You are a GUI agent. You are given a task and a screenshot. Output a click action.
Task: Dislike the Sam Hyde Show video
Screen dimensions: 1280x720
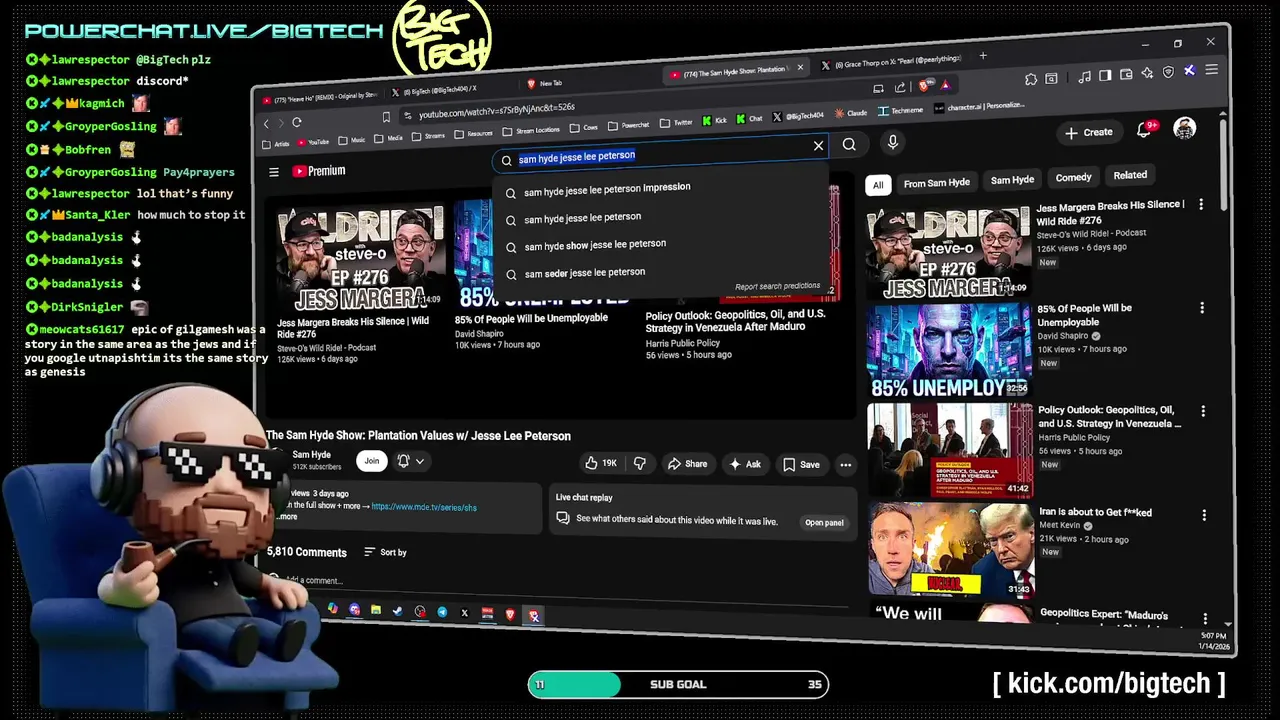click(640, 463)
